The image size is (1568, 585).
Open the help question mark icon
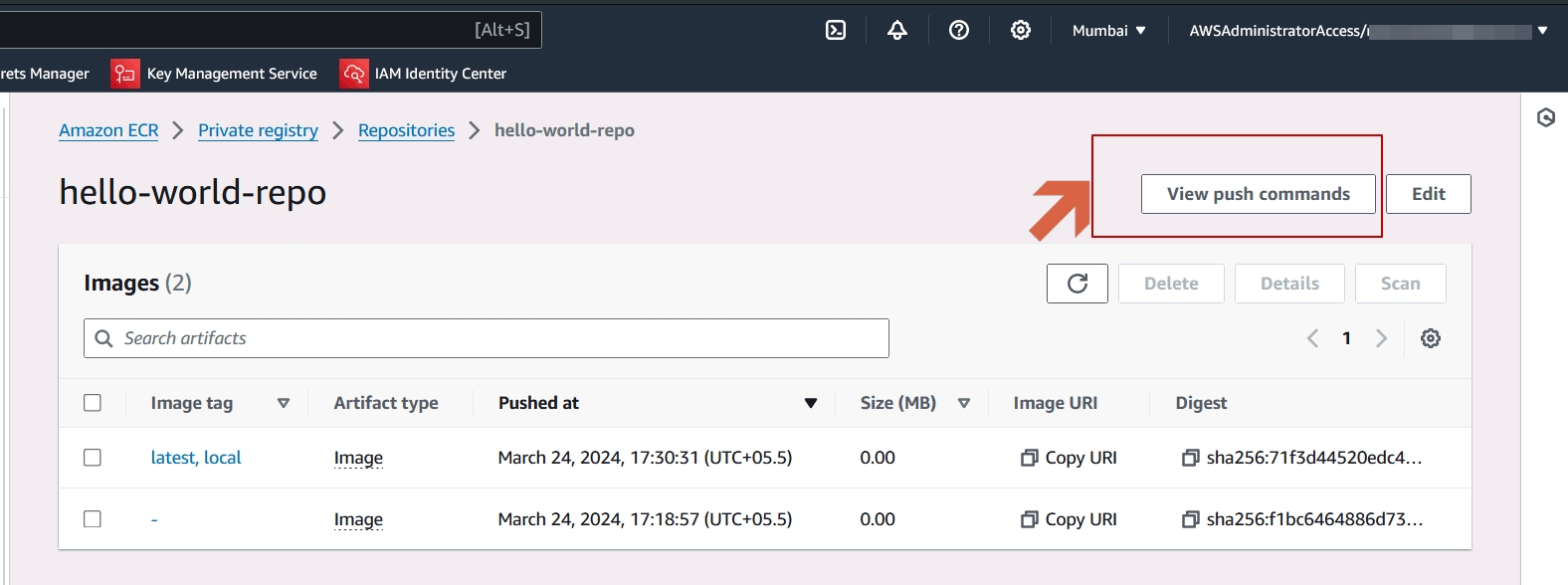tap(959, 30)
